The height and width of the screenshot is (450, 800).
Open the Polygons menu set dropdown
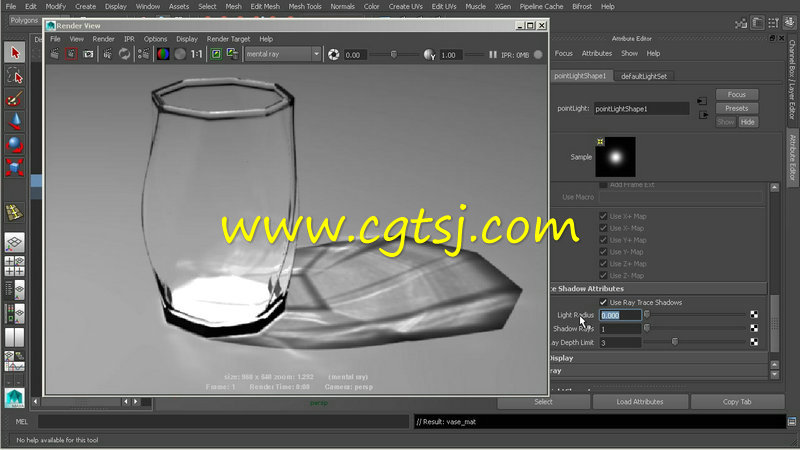click(24, 20)
